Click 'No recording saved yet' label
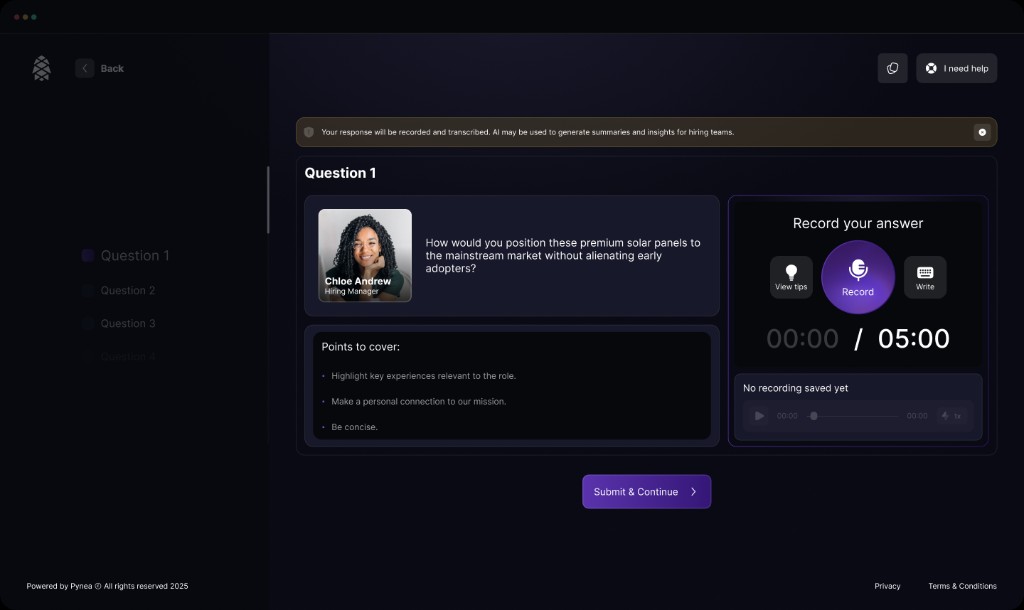This screenshot has height=610, width=1024. click(x=795, y=388)
